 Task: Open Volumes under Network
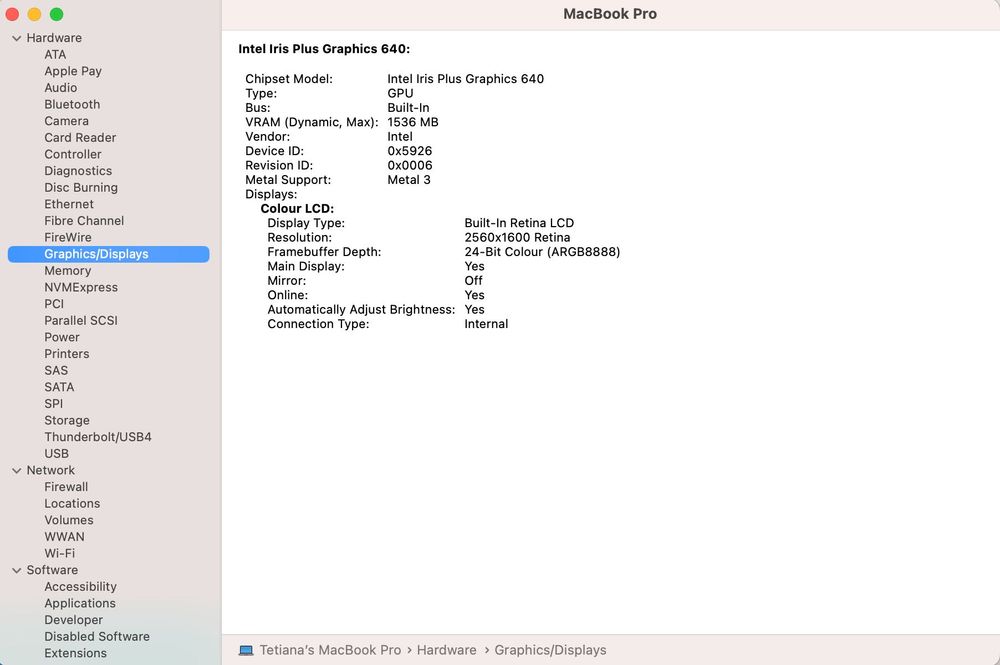(x=69, y=520)
